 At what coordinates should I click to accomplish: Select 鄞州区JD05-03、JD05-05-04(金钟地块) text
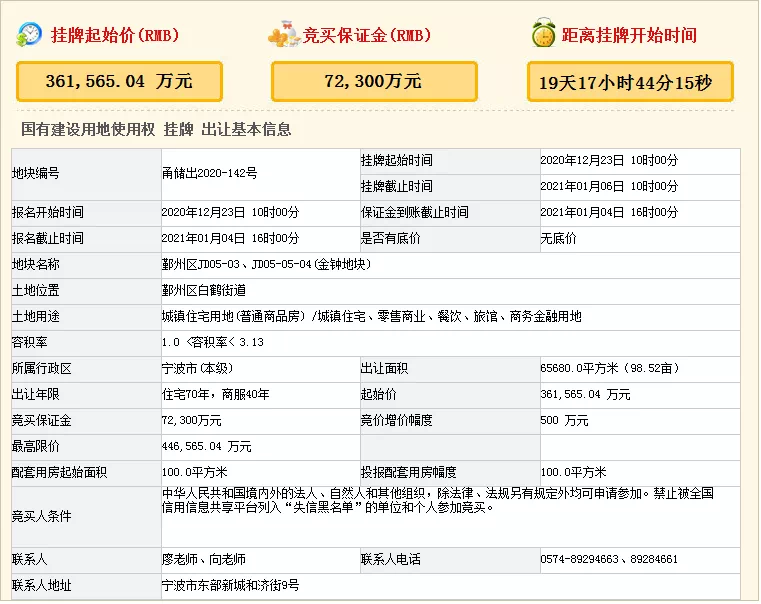[x=266, y=264]
